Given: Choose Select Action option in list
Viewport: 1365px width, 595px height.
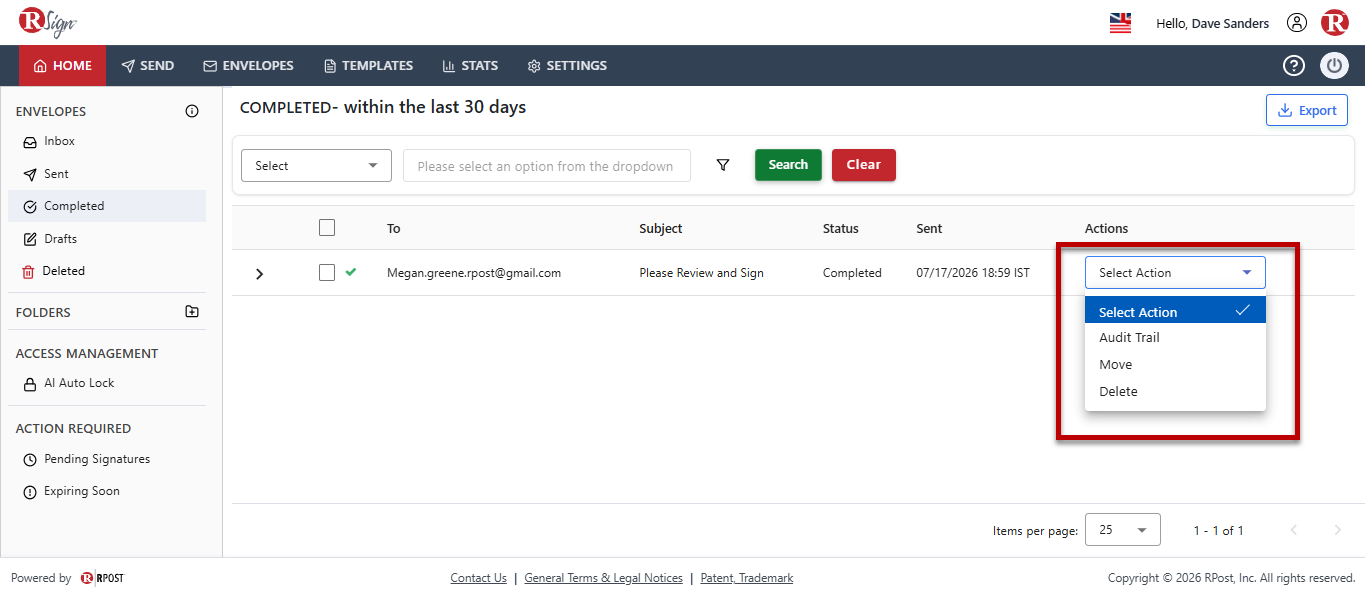Looking at the screenshot, I should click(x=1175, y=311).
